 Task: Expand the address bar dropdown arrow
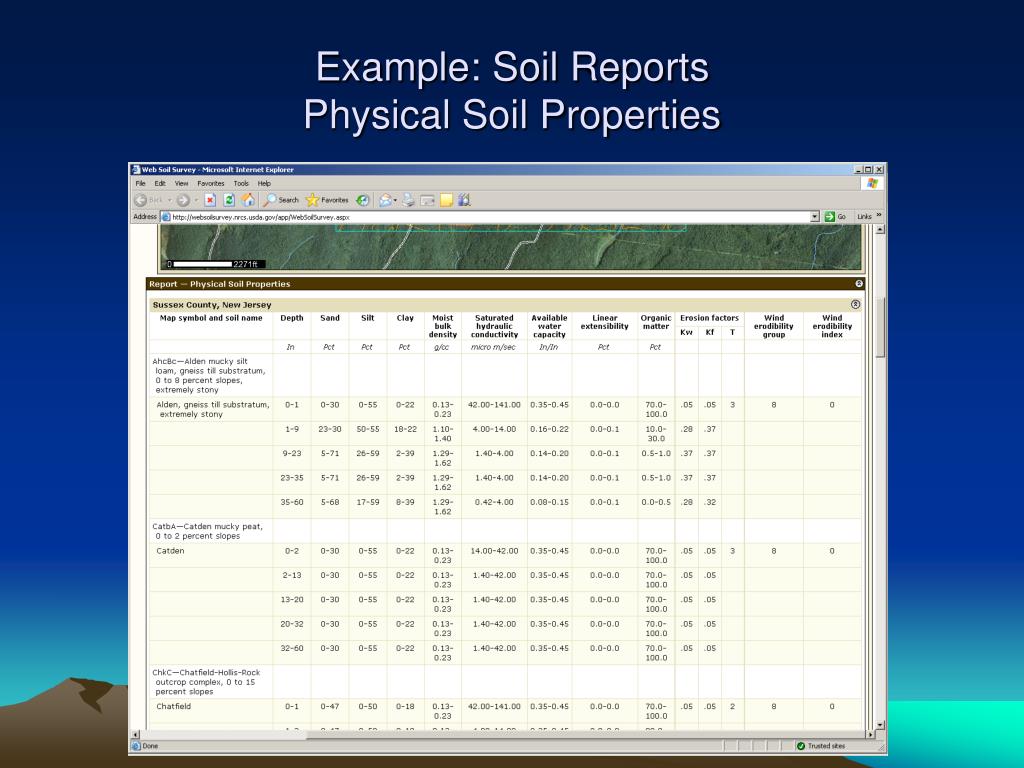814,217
